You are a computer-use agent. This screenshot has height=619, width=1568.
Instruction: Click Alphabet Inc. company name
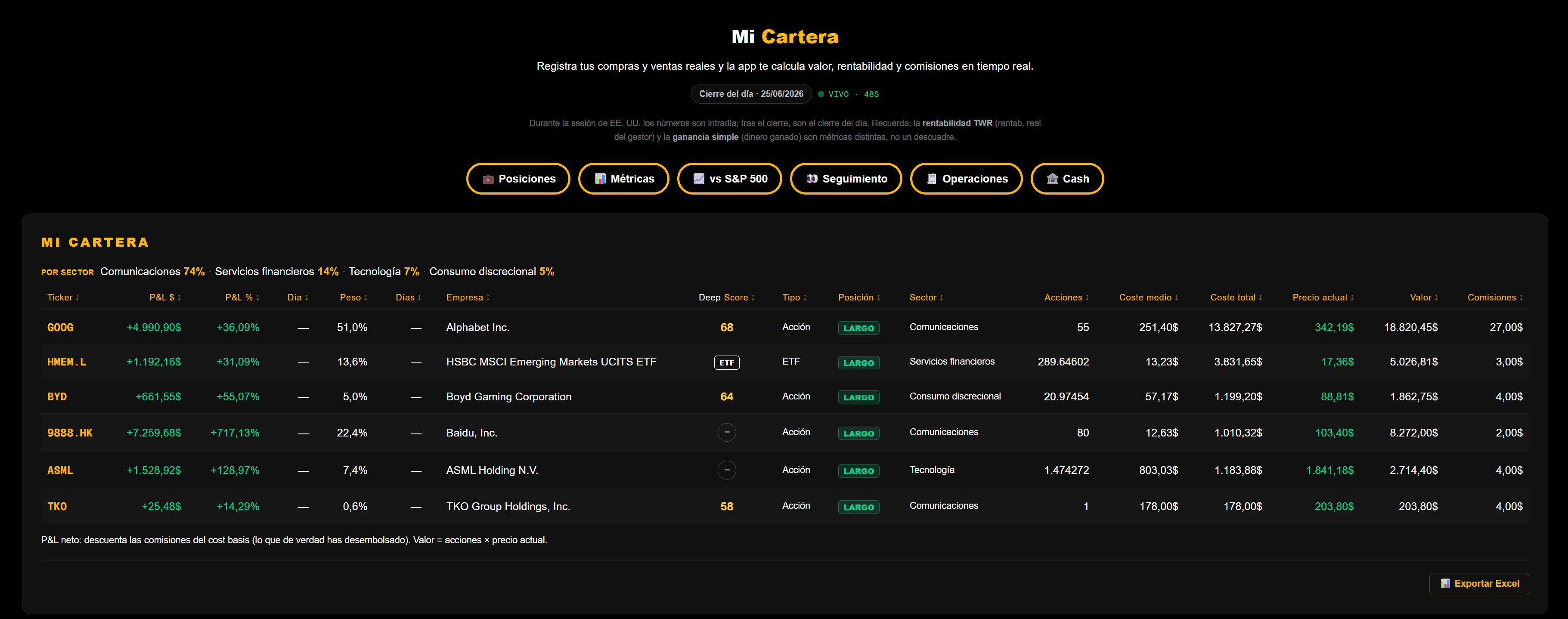pyautogui.click(x=478, y=328)
